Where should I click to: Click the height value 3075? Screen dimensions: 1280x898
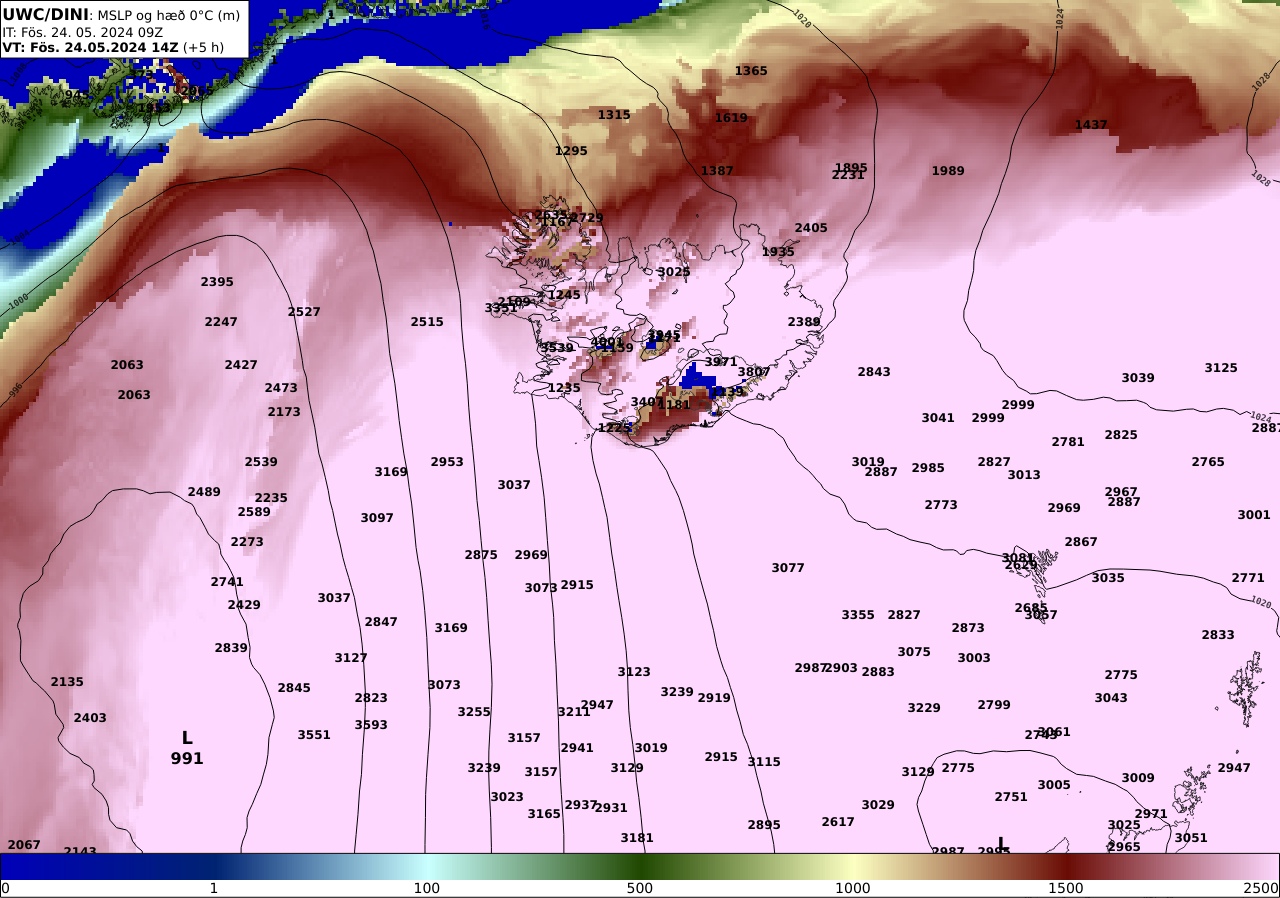coord(914,652)
